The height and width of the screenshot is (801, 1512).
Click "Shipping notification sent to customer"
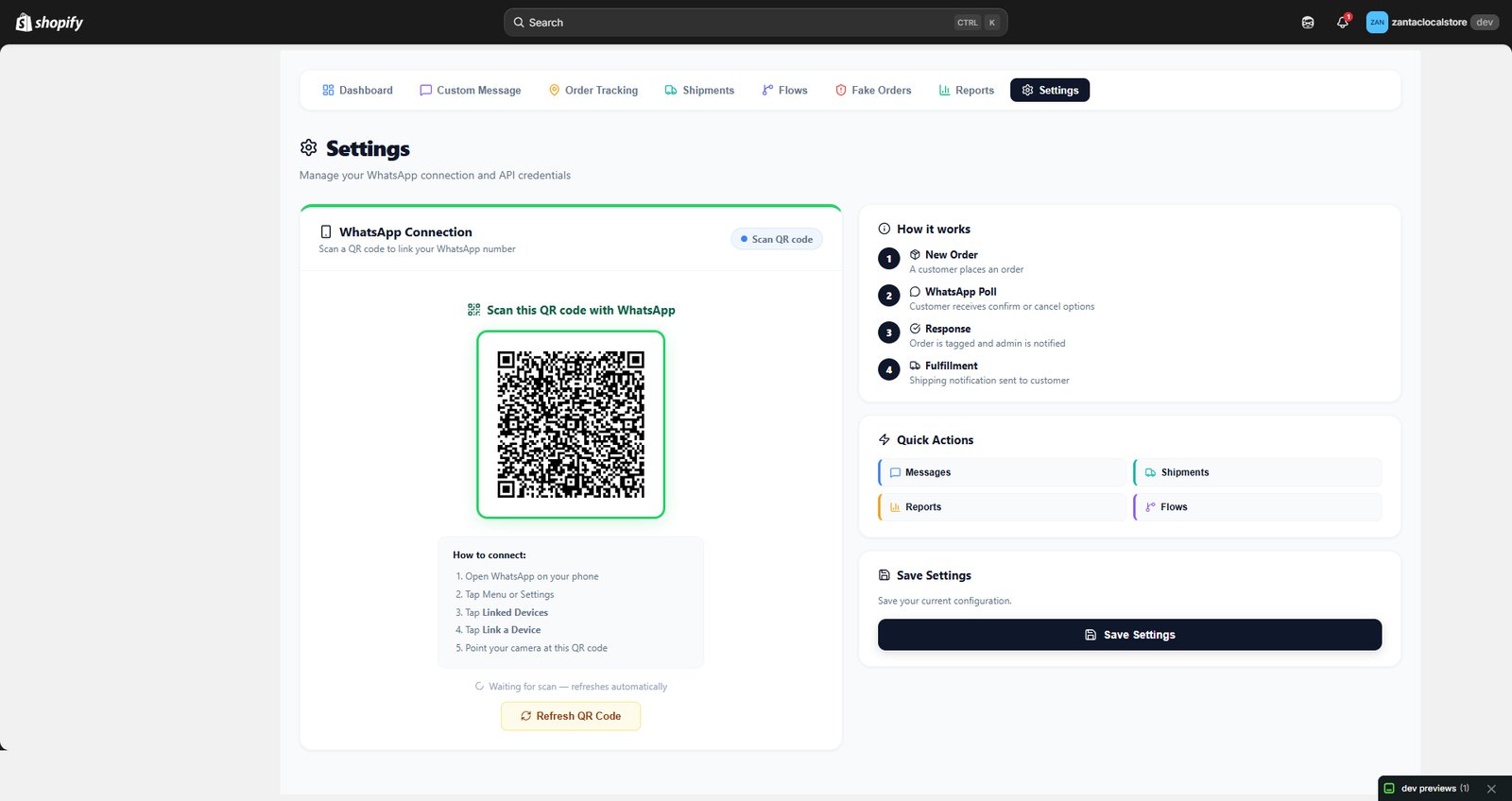[x=989, y=381]
